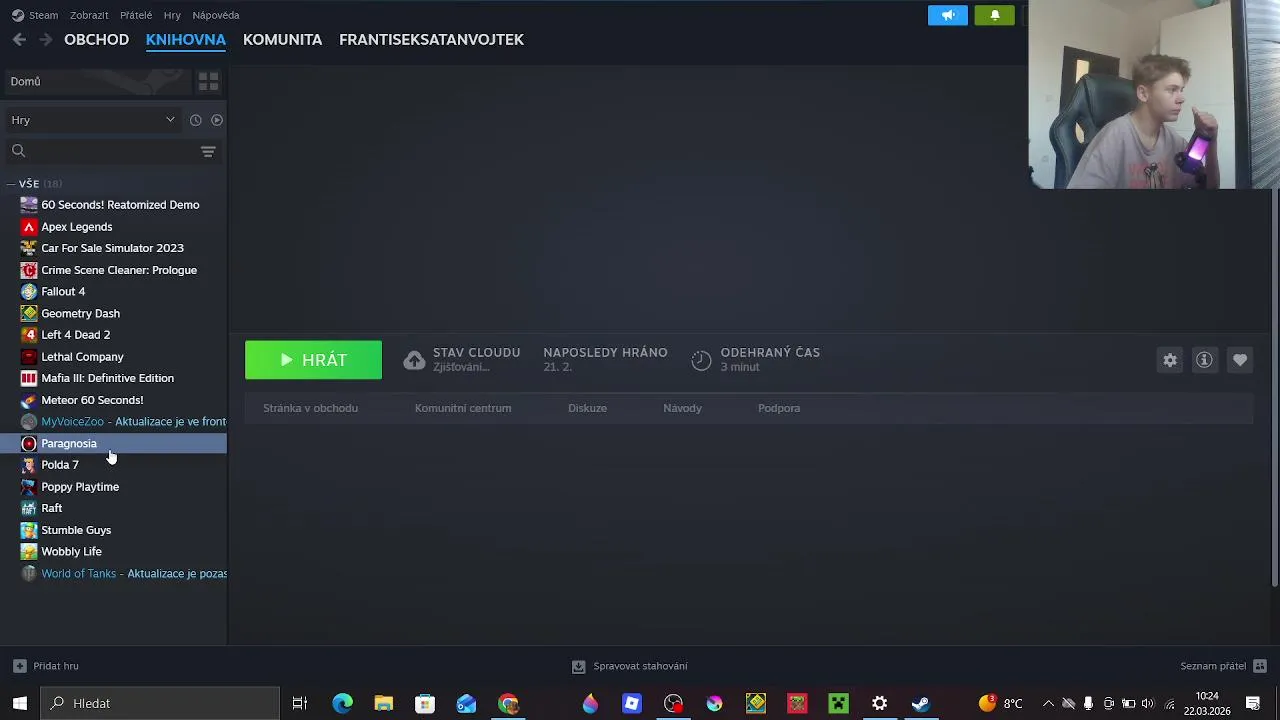Show game info icon
Screen dimensions: 1280x720
tap(1204, 360)
